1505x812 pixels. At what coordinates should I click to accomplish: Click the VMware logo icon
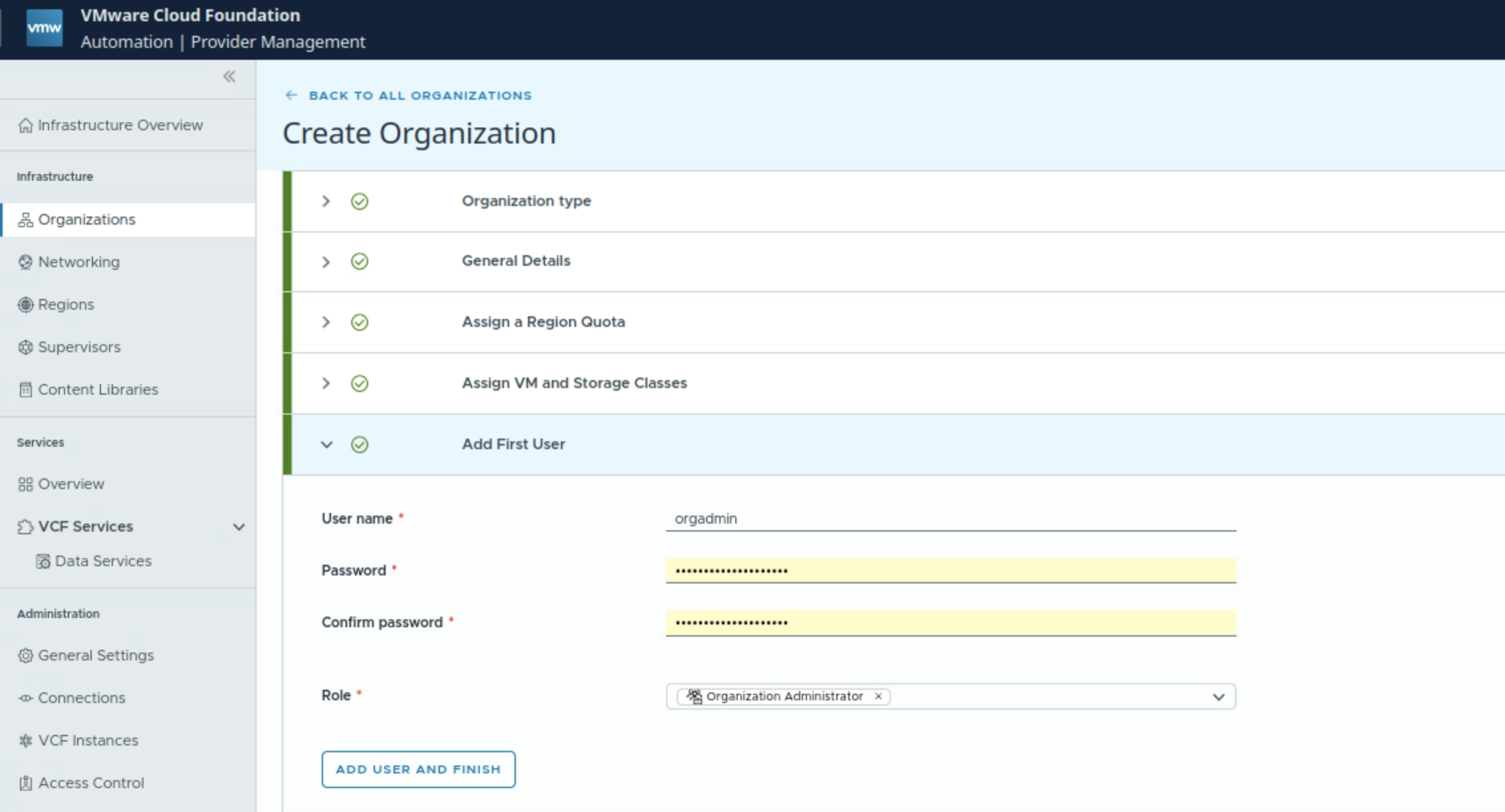pyautogui.click(x=45, y=28)
